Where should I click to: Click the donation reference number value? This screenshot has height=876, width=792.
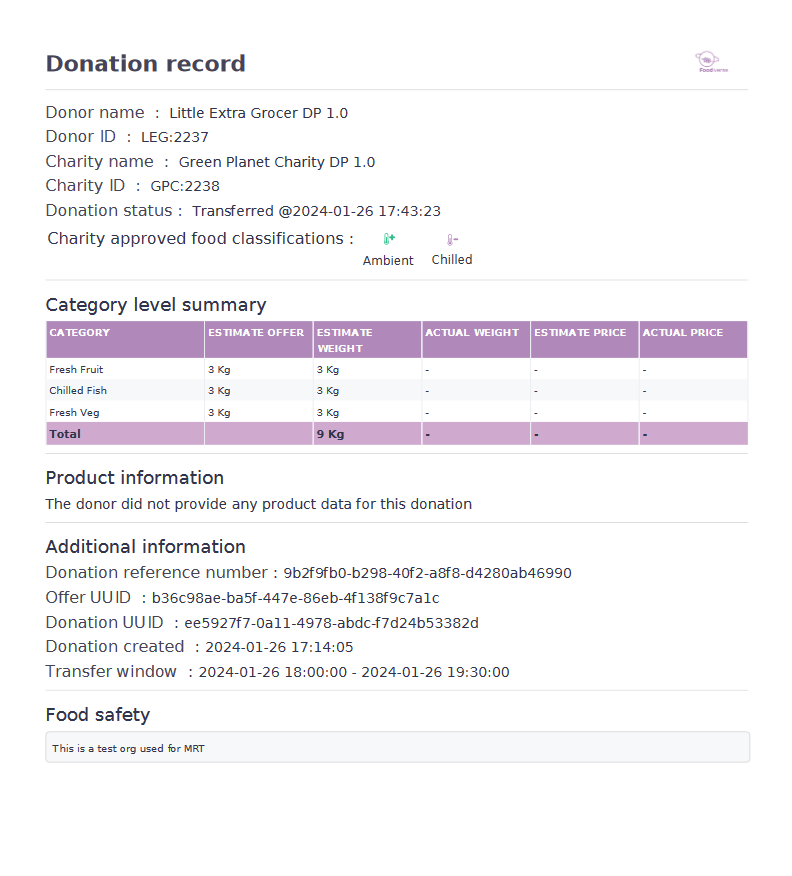[427, 573]
